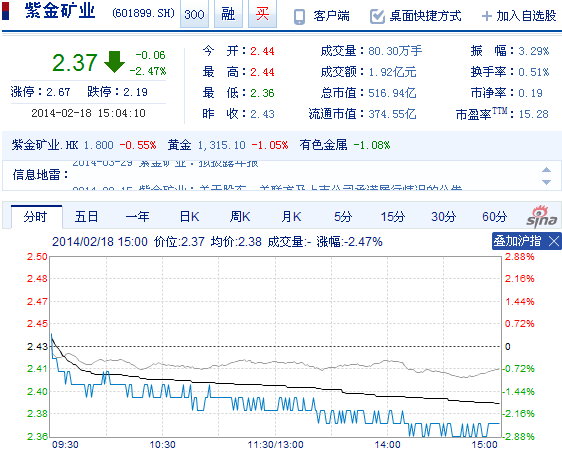Image resolution: width=562 pixels, height=451 pixels.
Task: Close the 叠加沪指 overlay with X
Action: 554,241
